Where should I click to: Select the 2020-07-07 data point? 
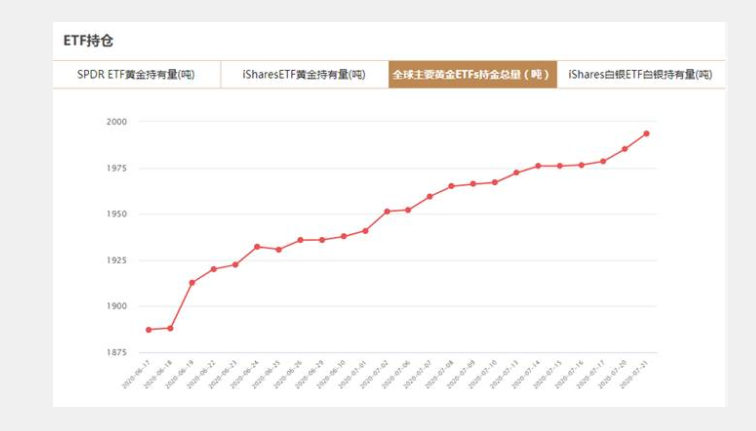430,196
